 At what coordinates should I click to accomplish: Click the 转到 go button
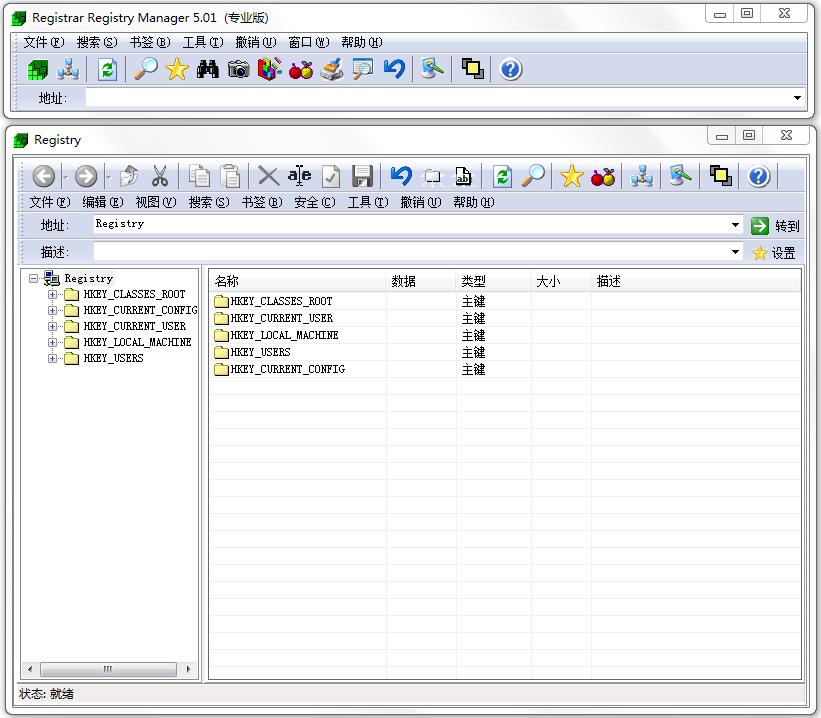[x=776, y=226]
